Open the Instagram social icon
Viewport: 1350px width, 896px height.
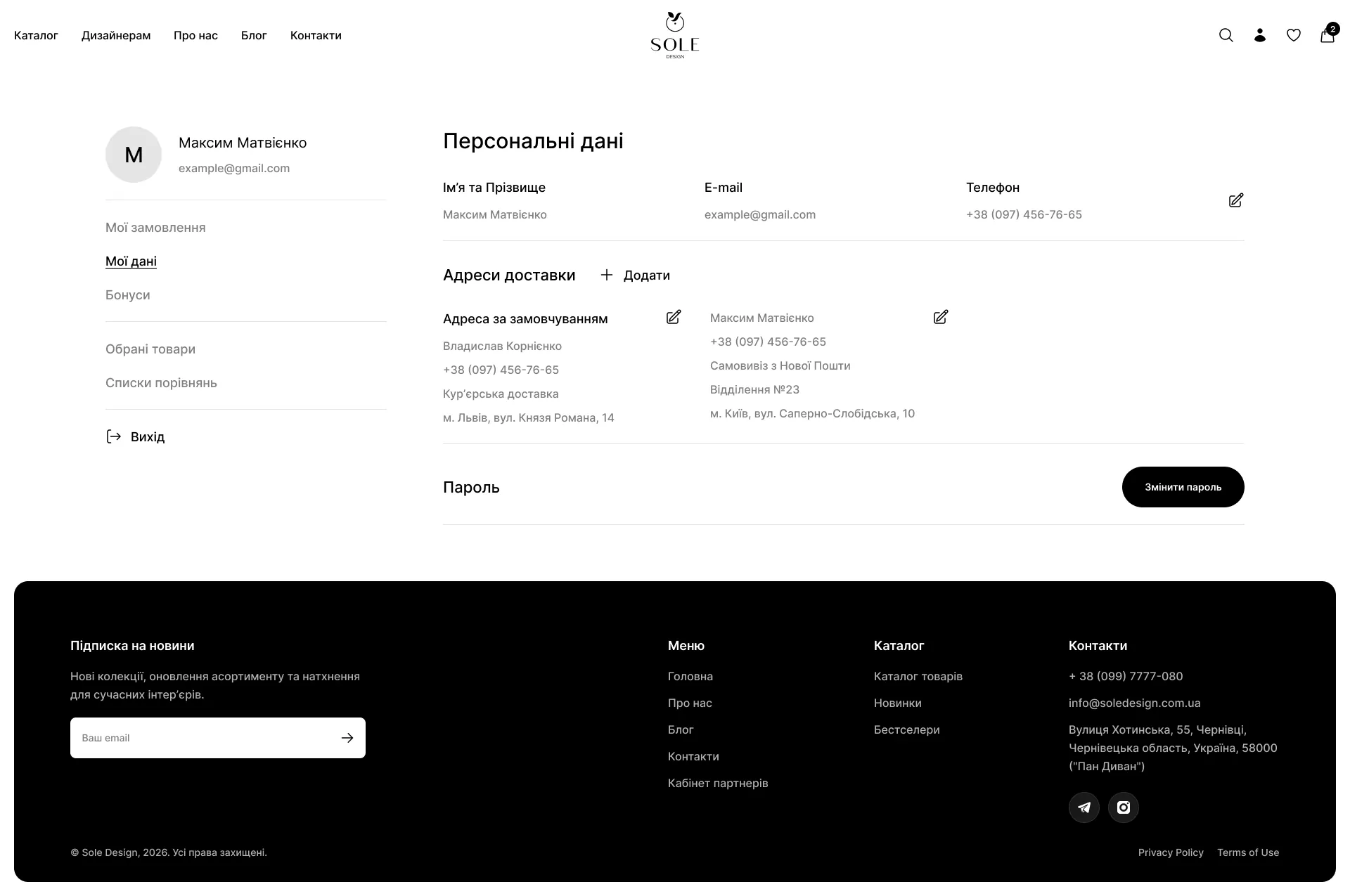[1123, 807]
